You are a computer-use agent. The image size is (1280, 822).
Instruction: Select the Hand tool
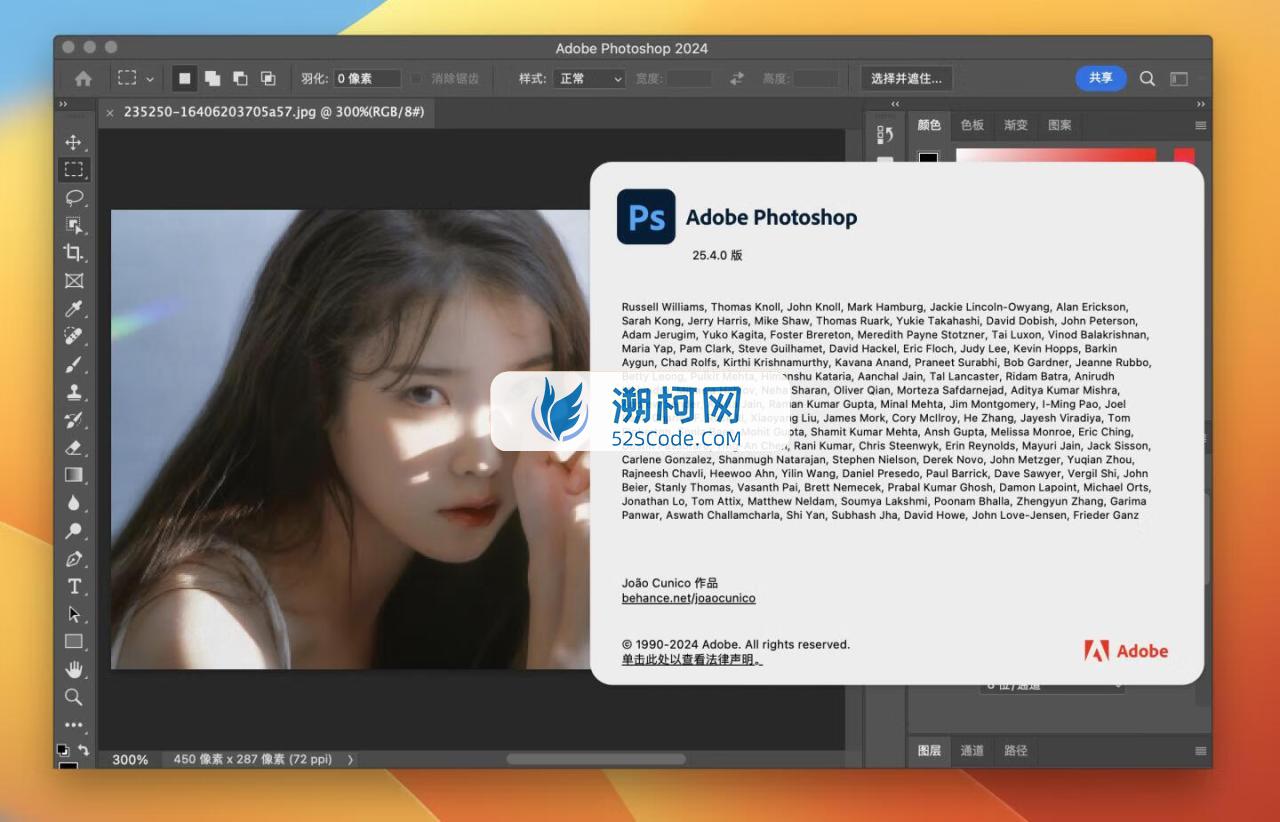(x=74, y=669)
